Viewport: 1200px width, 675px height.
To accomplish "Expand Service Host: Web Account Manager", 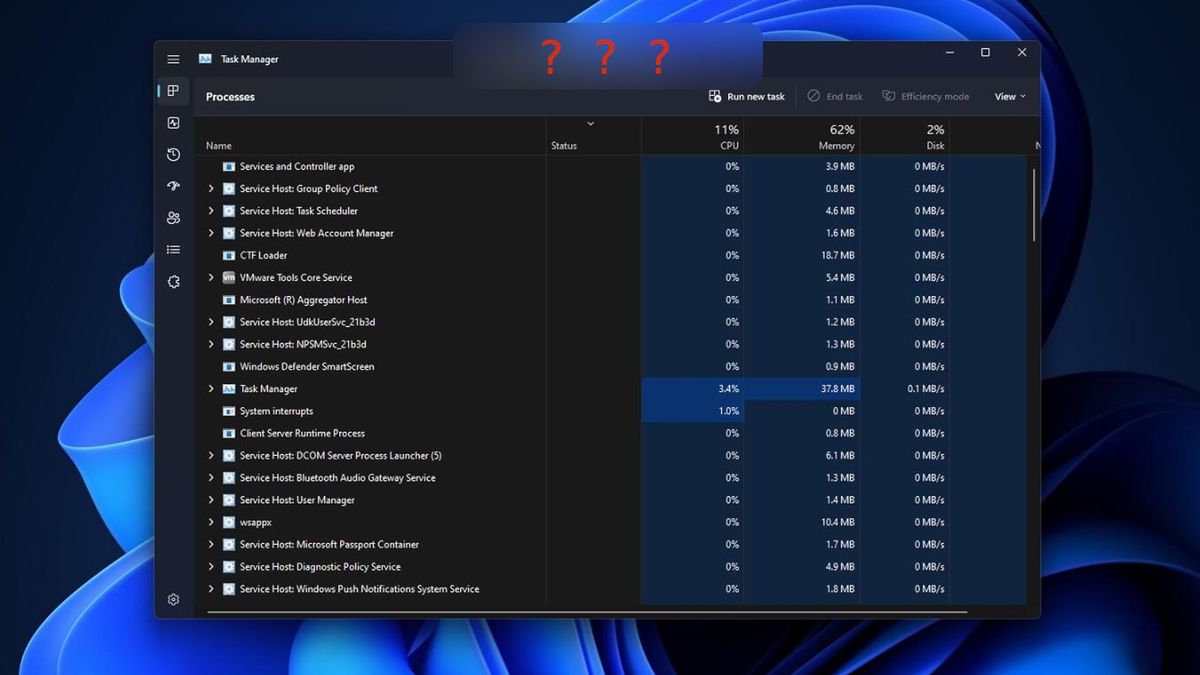I will pyautogui.click(x=211, y=233).
